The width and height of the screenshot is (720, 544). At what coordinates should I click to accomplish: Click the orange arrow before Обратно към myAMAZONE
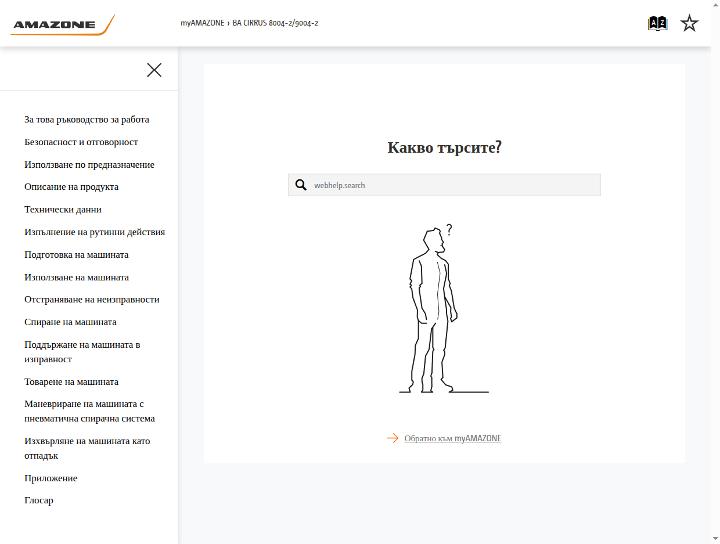tap(393, 438)
